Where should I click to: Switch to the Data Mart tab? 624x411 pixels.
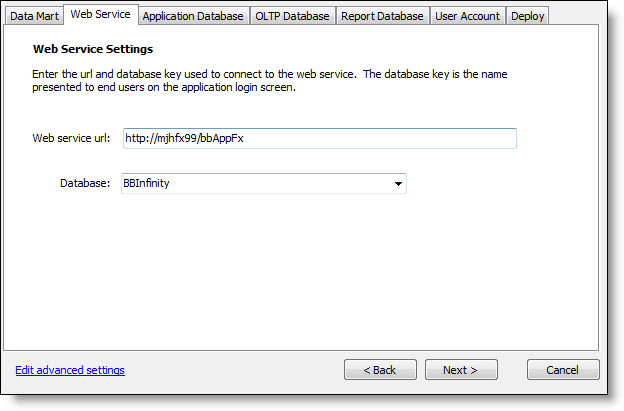coord(35,16)
